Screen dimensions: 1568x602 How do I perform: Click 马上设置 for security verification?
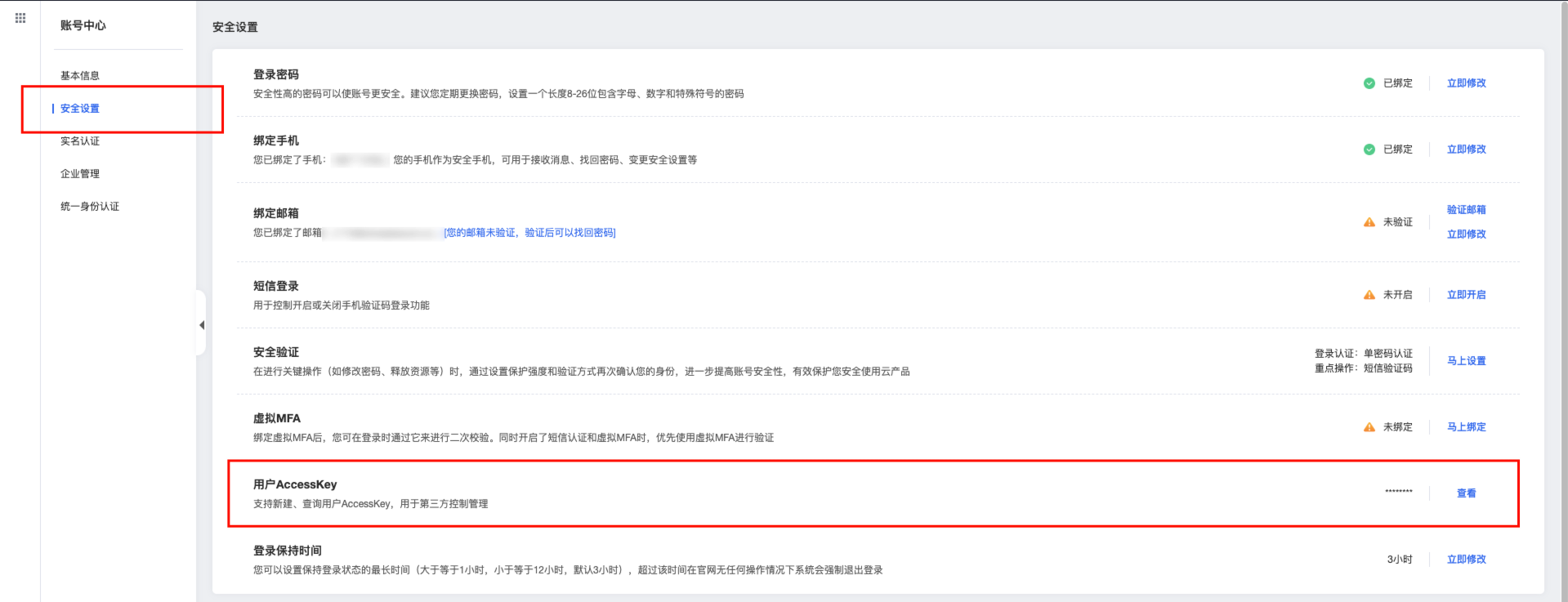click(1466, 361)
